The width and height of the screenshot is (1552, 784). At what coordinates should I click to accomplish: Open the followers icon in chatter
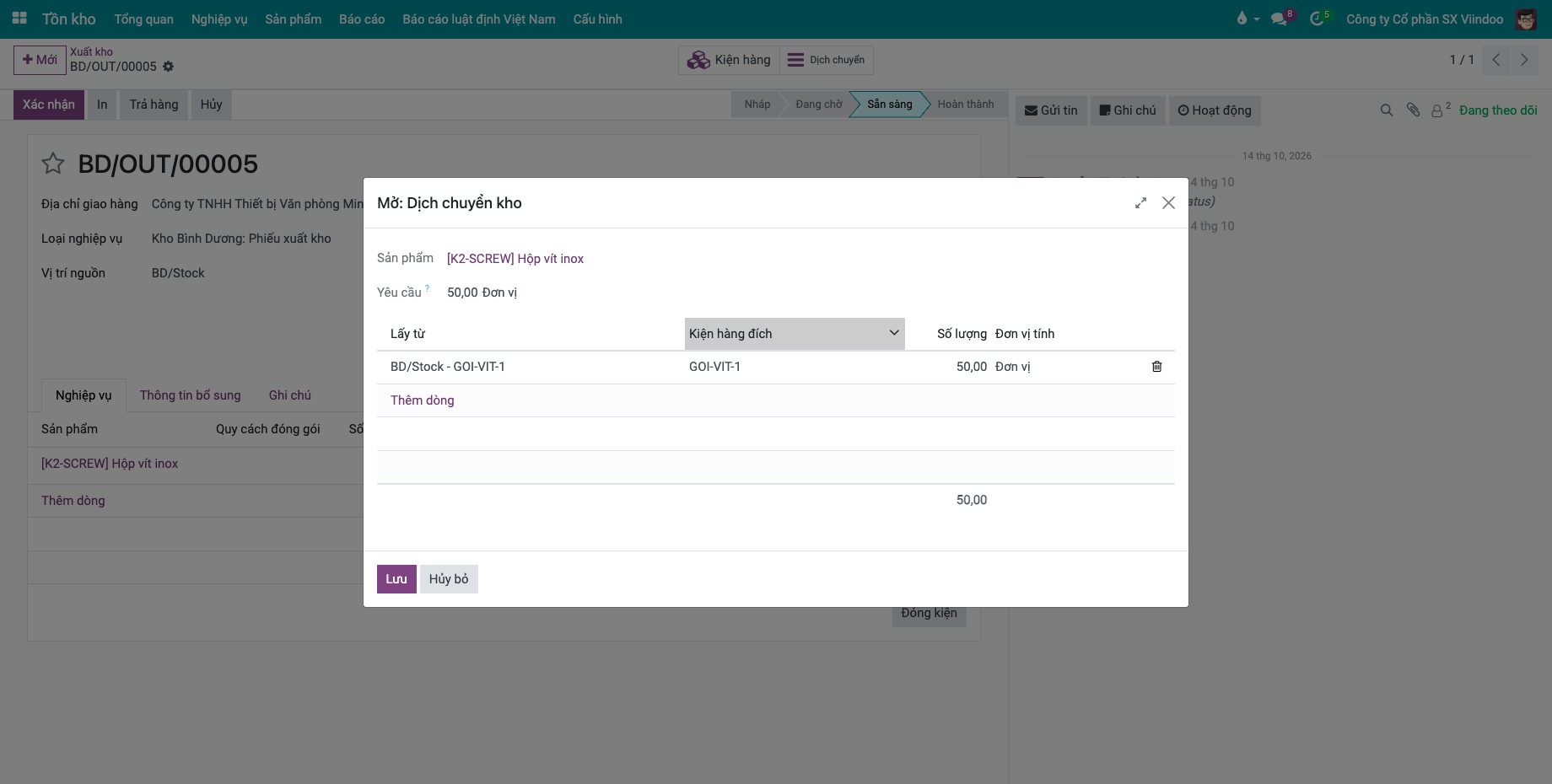1440,110
